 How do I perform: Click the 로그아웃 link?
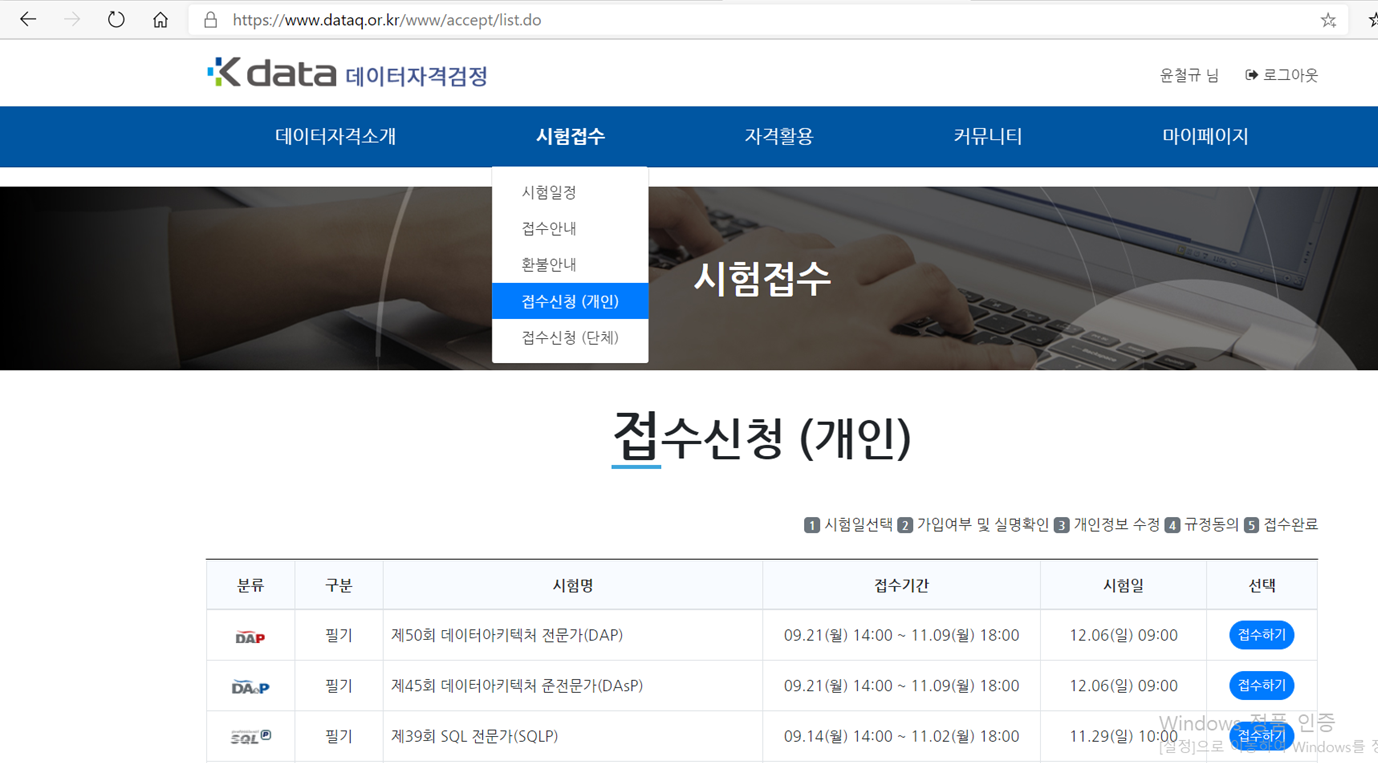[1288, 74]
